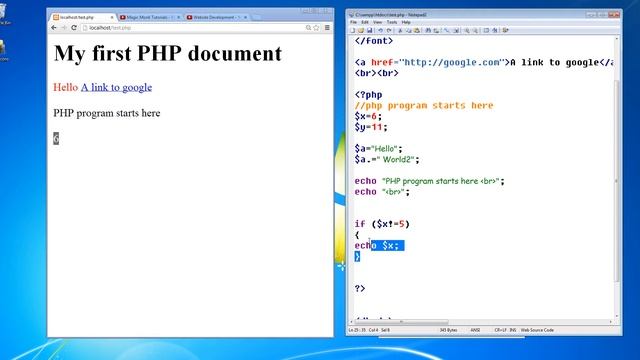The width and height of the screenshot is (640, 360).
Task: Click '345 Bytes' in the Notepad2 status bar
Action: [449, 330]
